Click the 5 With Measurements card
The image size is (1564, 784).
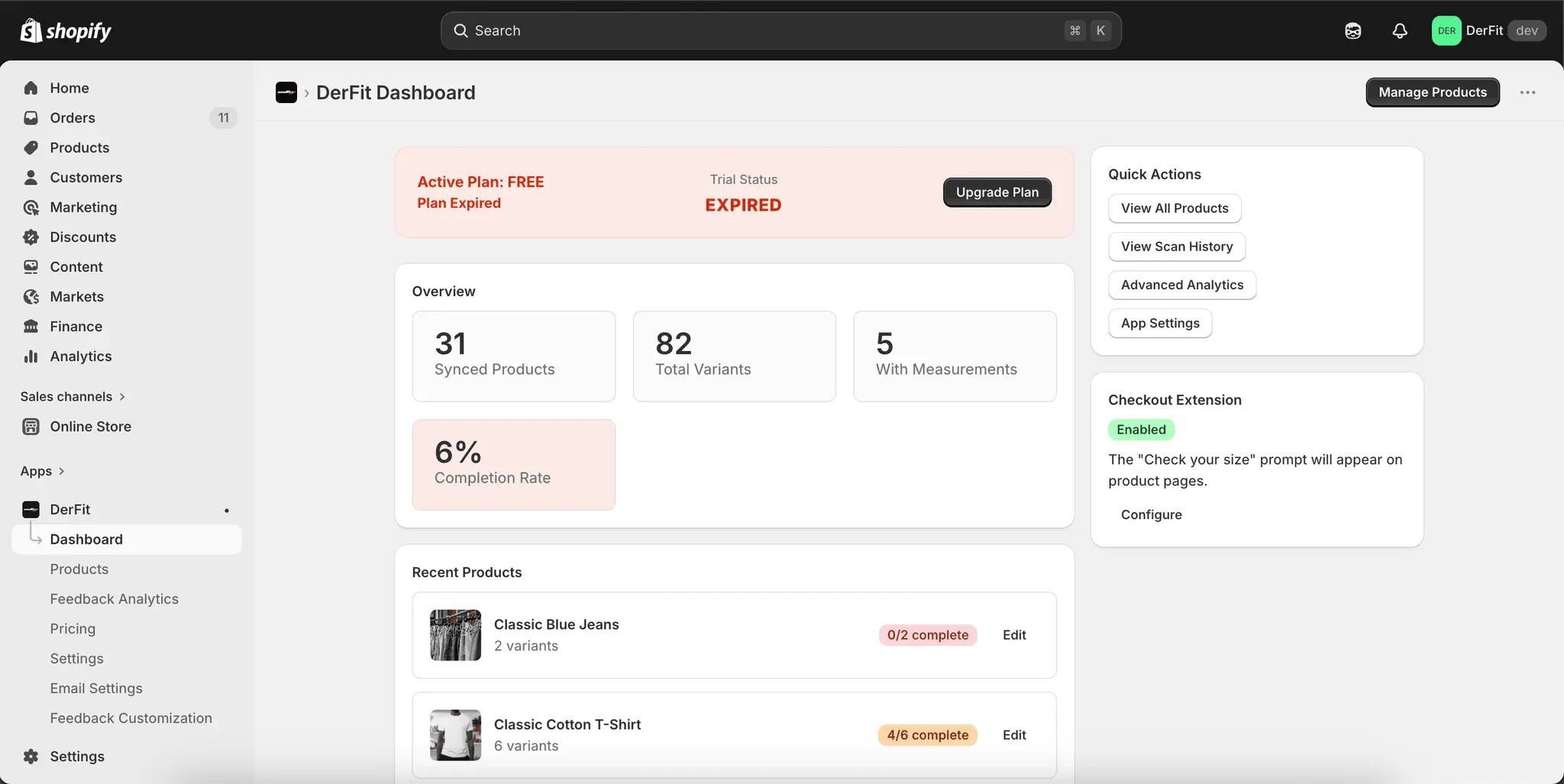click(955, 356)
